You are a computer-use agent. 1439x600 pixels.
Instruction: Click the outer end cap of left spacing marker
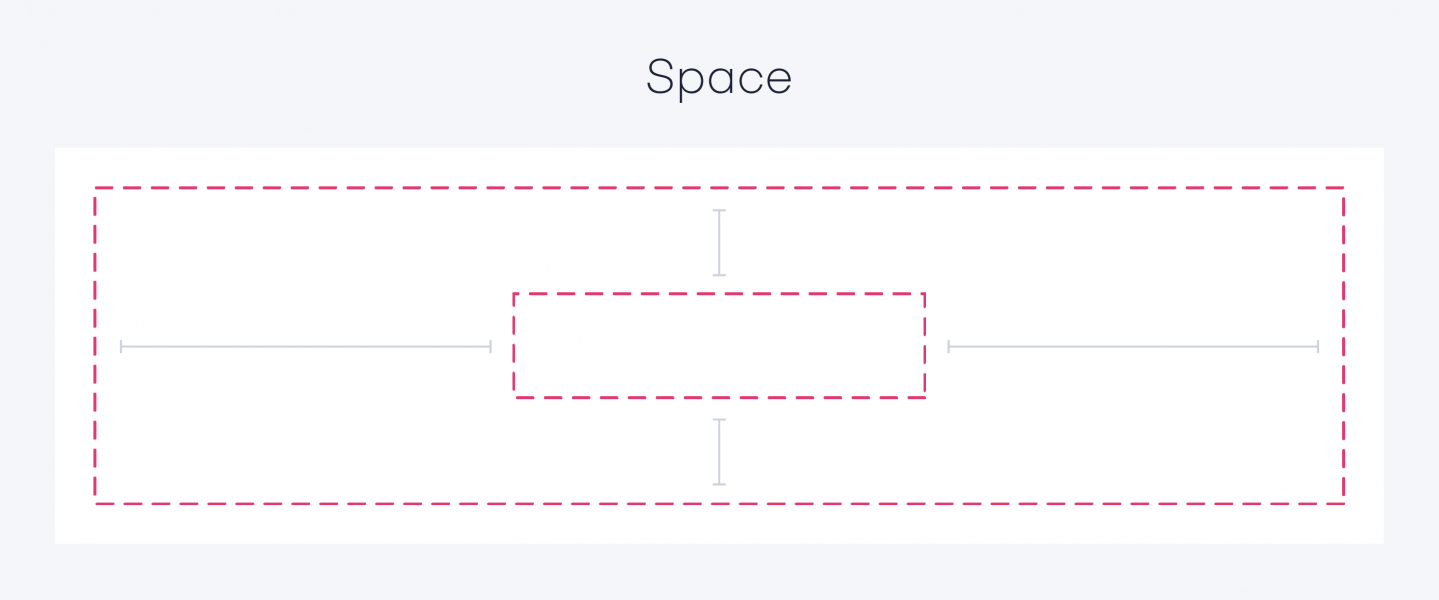[121, 347]
